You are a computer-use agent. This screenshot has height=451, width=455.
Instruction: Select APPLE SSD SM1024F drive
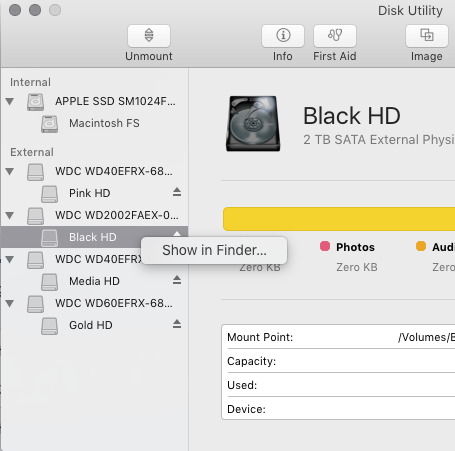pyautogui.click(x=95, y=101)
